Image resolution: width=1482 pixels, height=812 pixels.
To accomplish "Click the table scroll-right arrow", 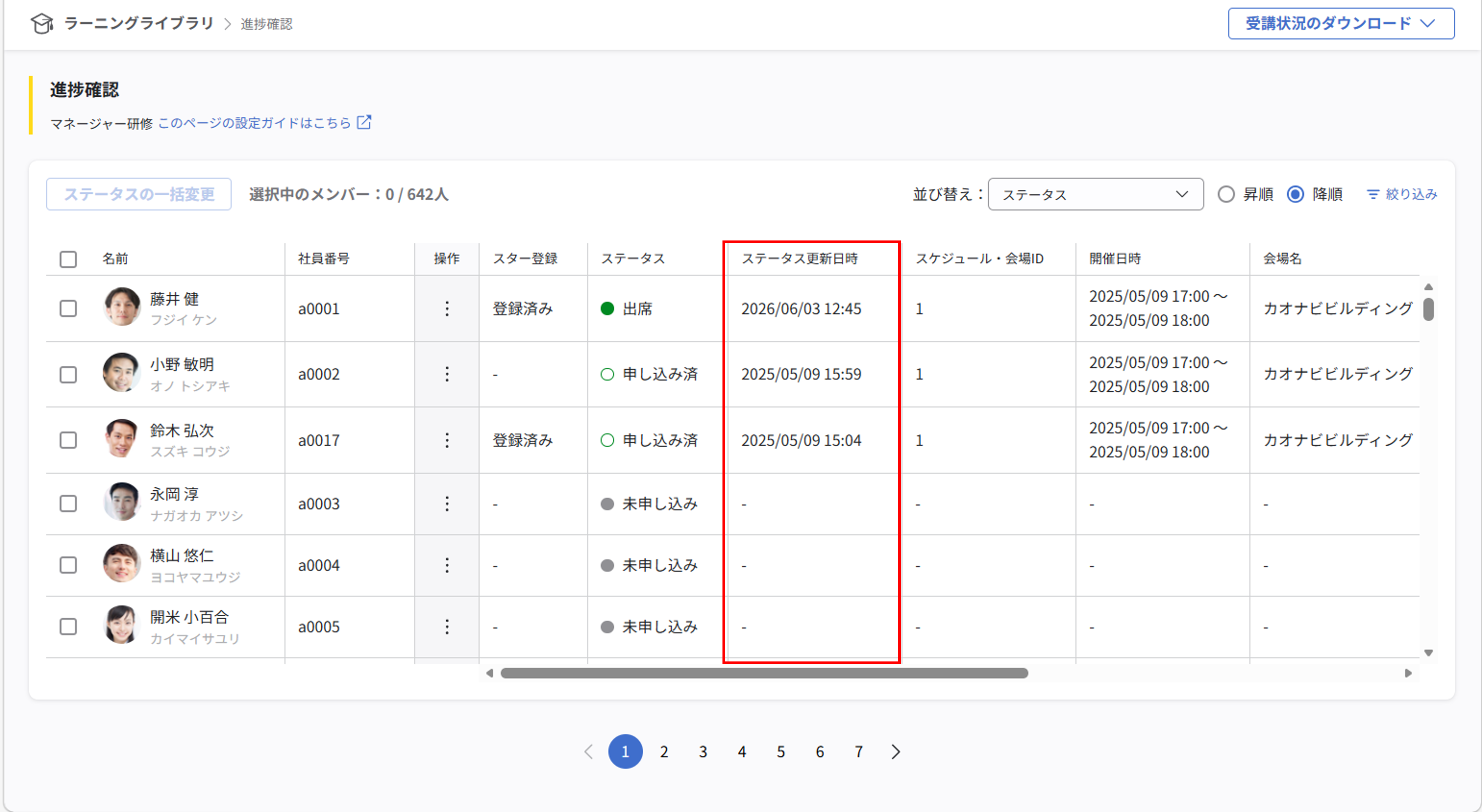I will pyautogui.click(x=1408, y=673).
